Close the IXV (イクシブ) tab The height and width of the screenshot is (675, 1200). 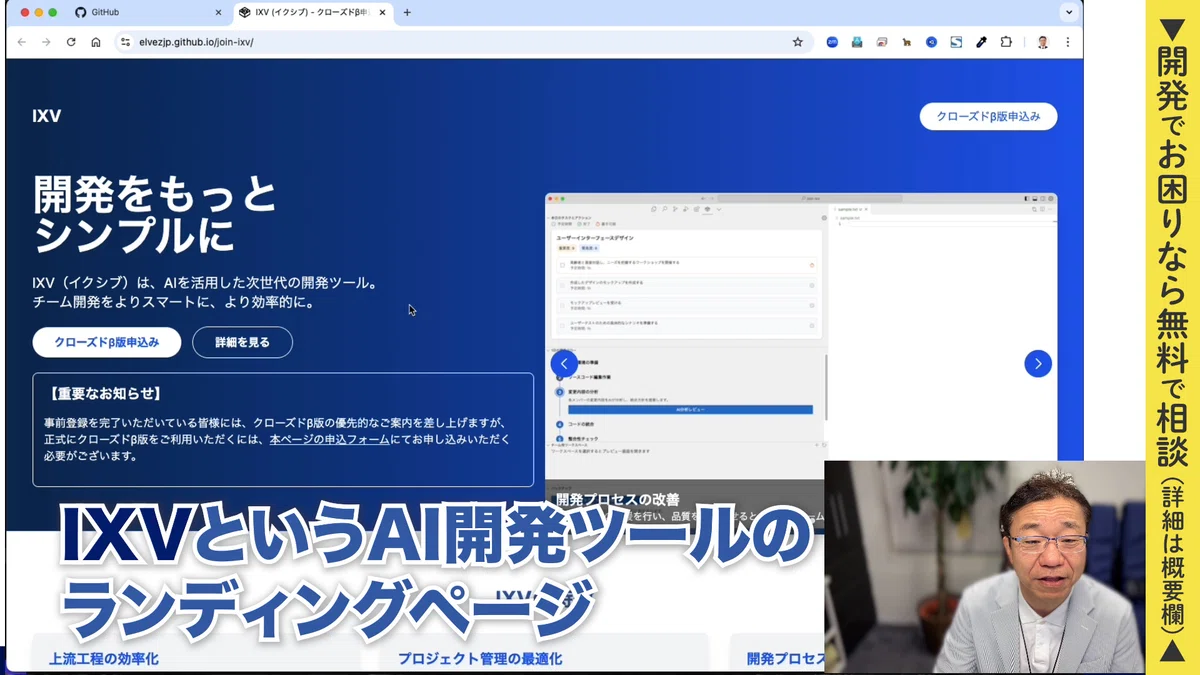pyautogui.click(x=382, y=13)
